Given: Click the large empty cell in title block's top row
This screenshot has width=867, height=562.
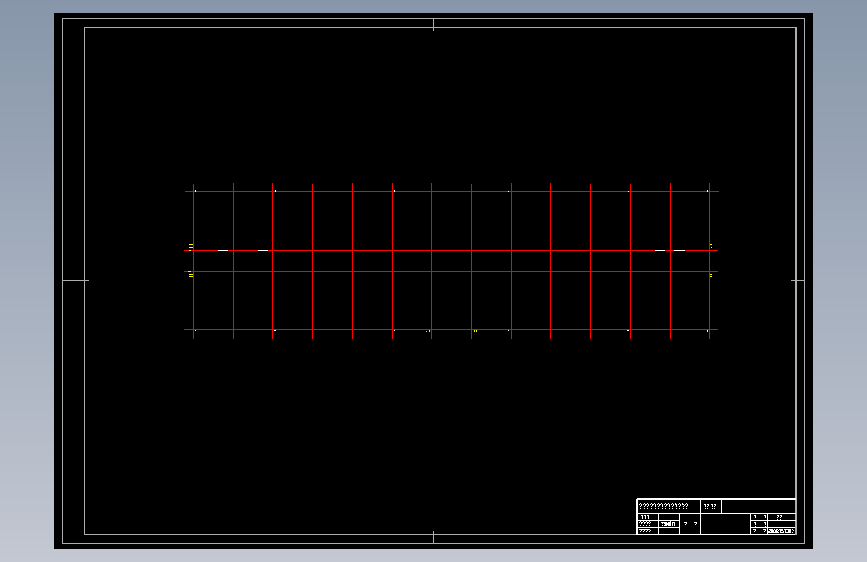Looking at the screenshot, I should point(759,506).
